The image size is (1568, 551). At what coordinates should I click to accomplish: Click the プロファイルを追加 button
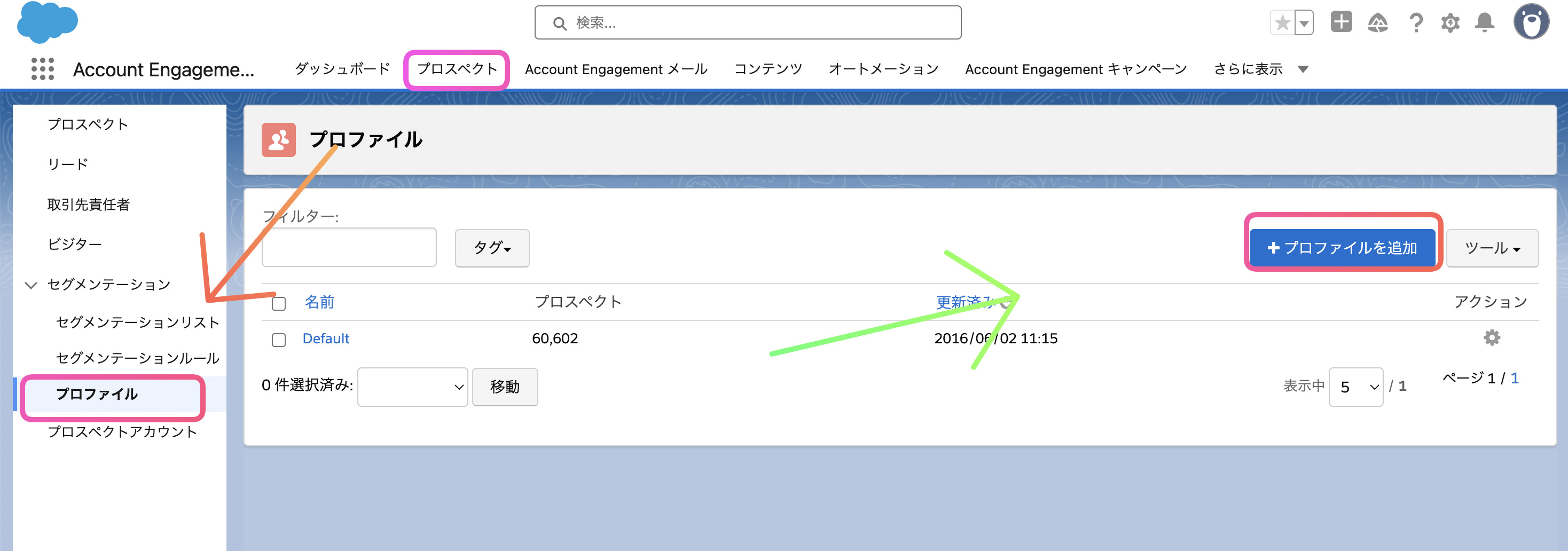1342,248
